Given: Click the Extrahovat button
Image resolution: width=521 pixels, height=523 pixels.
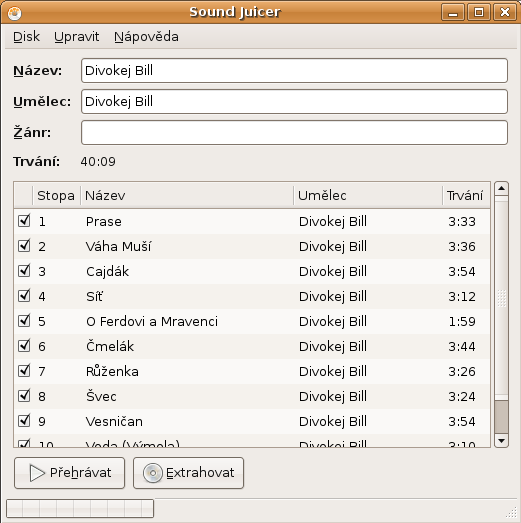Looking at the screenshot, I should pyautogui.click(x=188, y=473).
